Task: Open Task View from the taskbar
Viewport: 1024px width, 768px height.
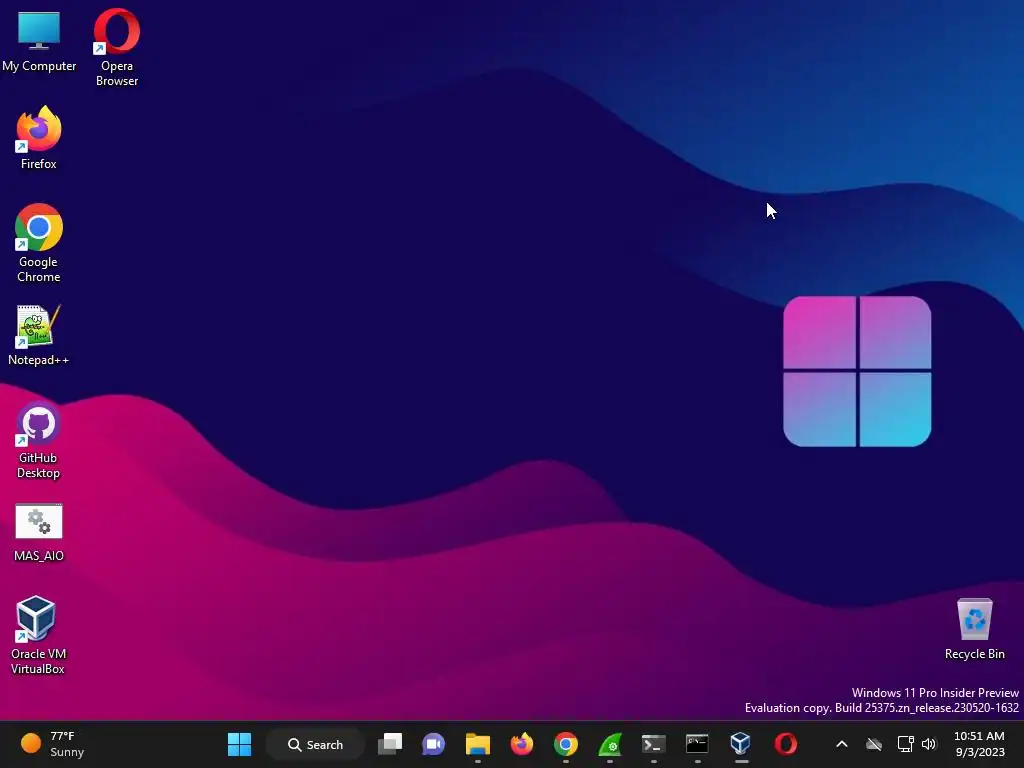Action: [390, 744]
